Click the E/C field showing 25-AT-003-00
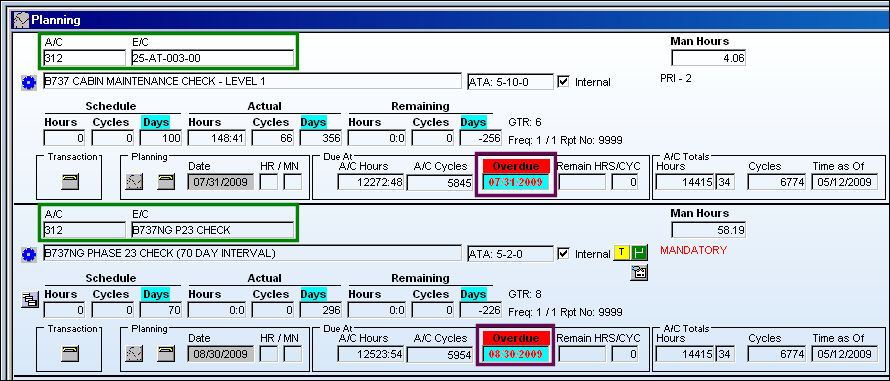This screenshot has width=890, height=381. click(212, 58)
